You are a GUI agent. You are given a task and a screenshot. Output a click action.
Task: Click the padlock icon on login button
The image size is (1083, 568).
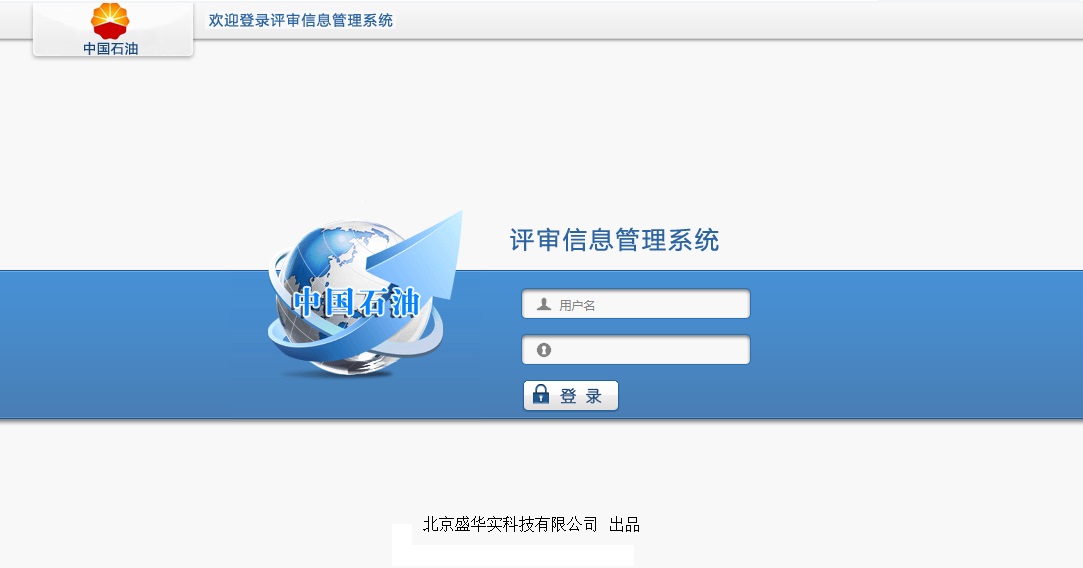(541, 394)
